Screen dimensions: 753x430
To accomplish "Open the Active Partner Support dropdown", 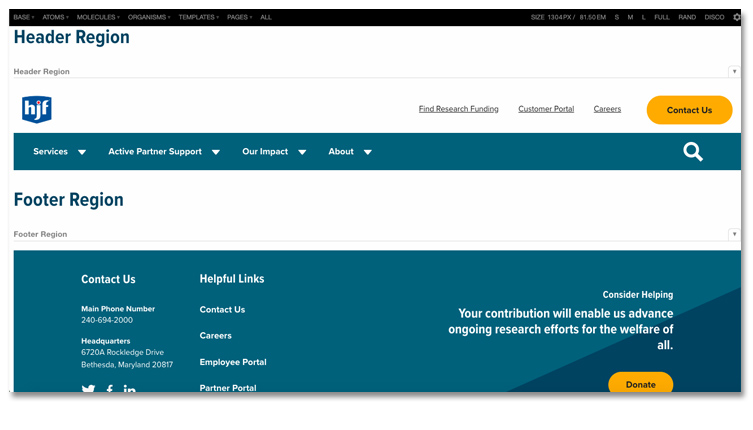I will 164,151.
